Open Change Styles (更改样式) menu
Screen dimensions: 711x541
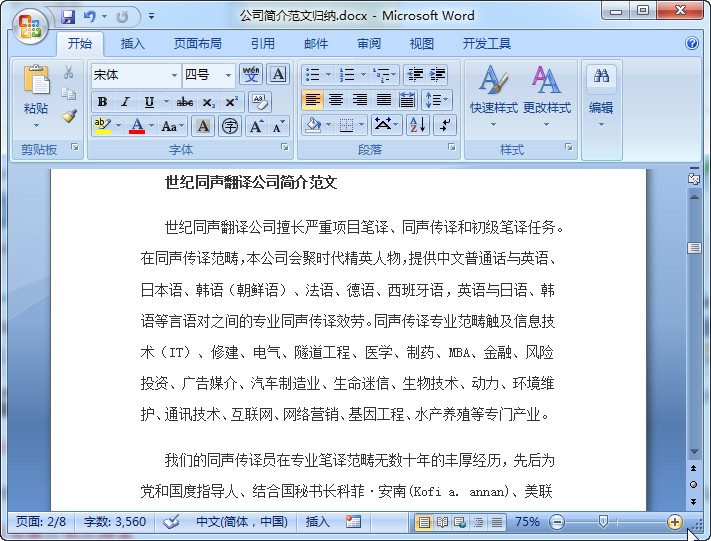(546, 95)
